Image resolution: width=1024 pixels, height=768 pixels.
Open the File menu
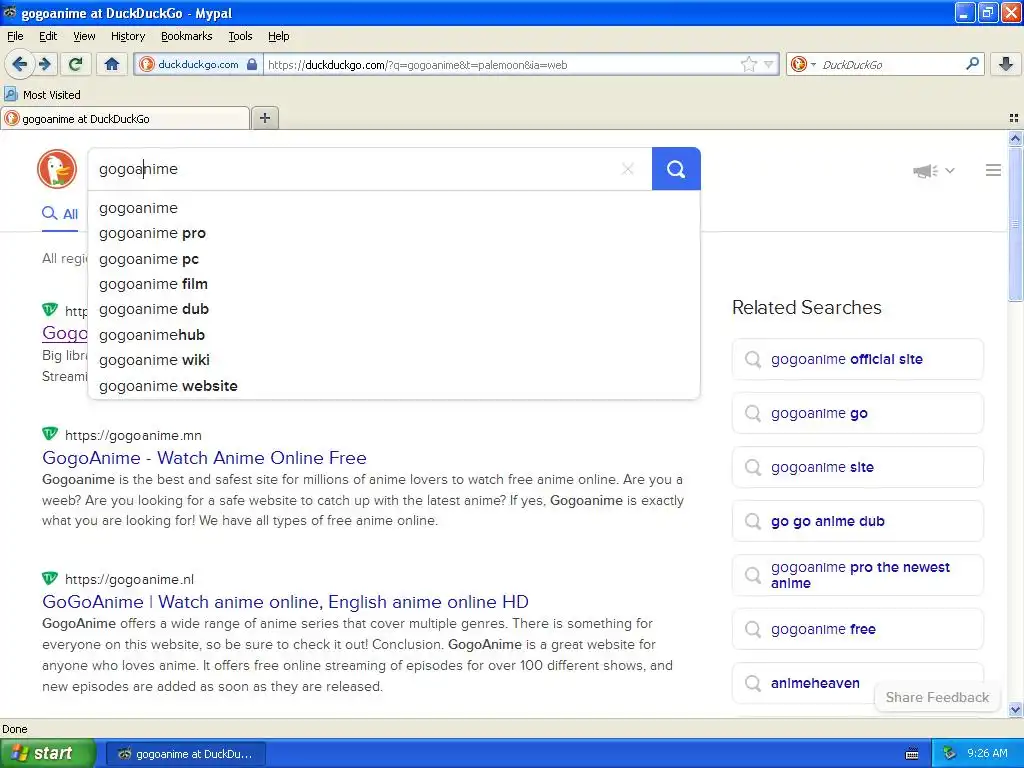pos(15,36)
